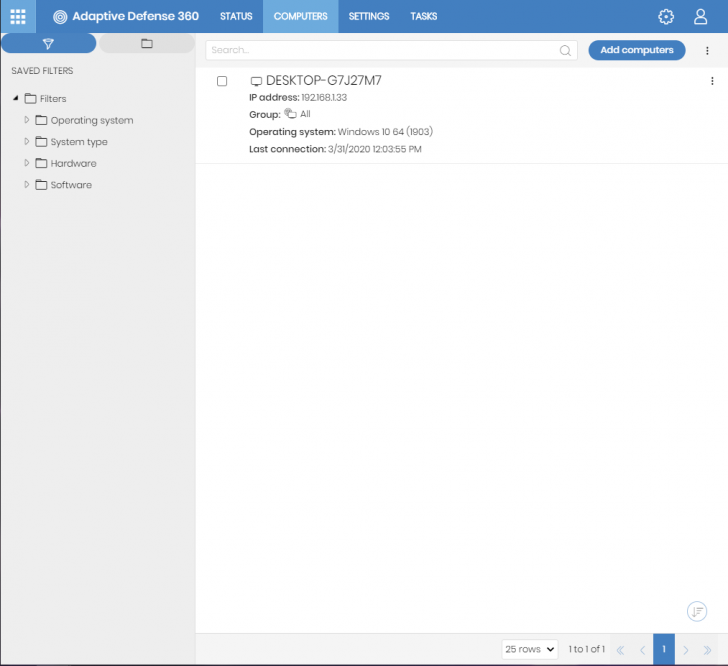Open computer DESKTOP-G7J27M7 details
Viewport: 728px width, 666px height.
tap(324, 81)
